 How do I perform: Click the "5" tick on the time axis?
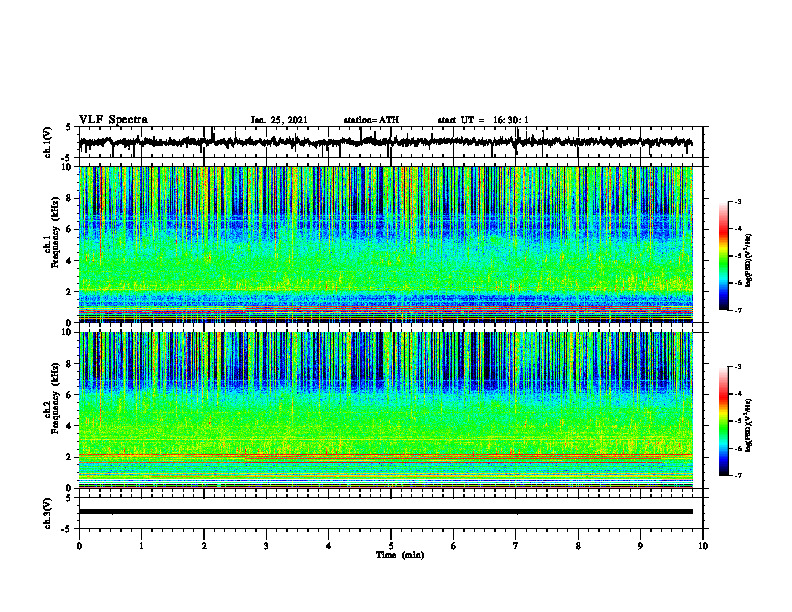391,546
